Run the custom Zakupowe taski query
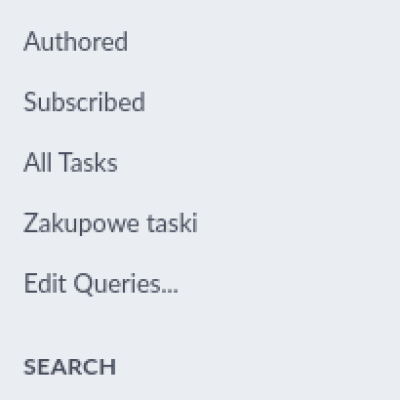Image resolution: width=400 pixels, height=400 pixels. click(x=111, y=223)
